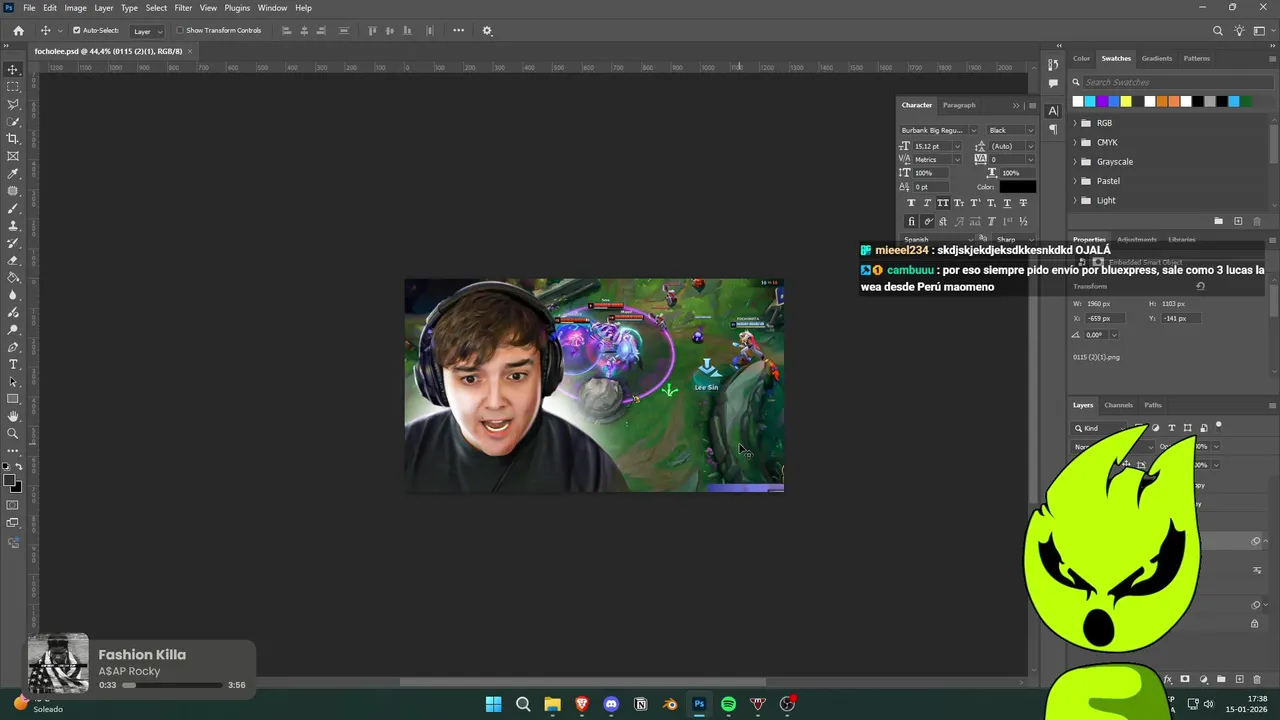The image size is (1280, 720).
Task: Toggle Strikethrough text style
Action: tap(1023, 203)
